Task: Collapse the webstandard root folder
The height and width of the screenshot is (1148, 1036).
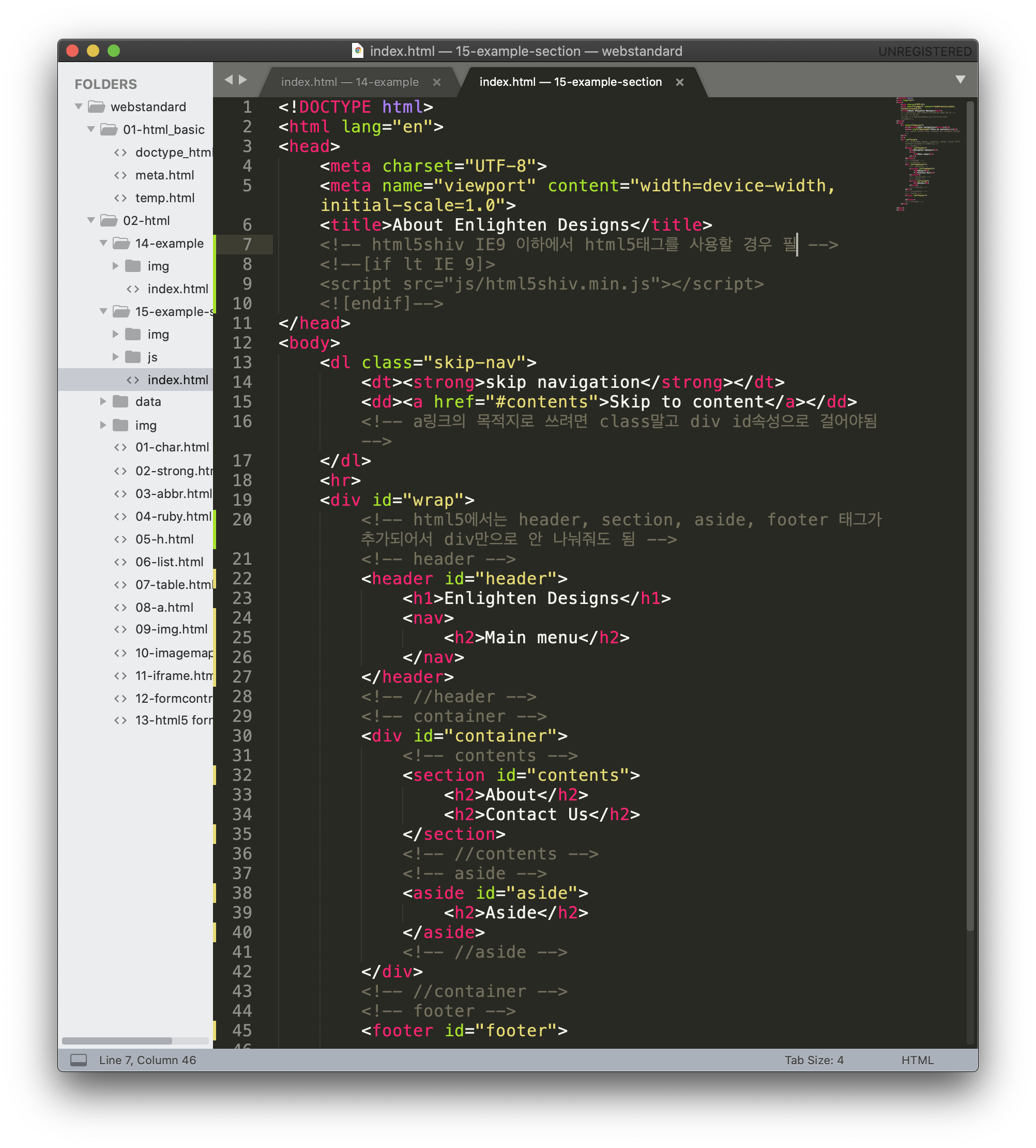Action: 79,107
